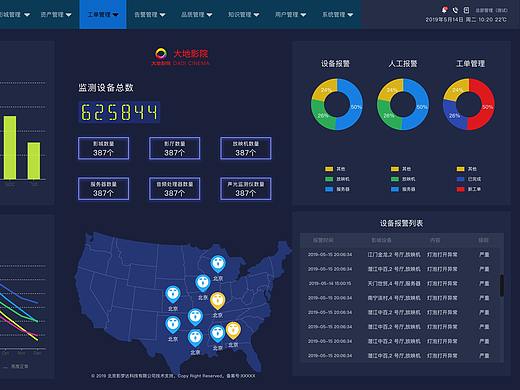Click the document icon beside the phone icon
This screenshot has height=390, width=520.
[466, 10]
